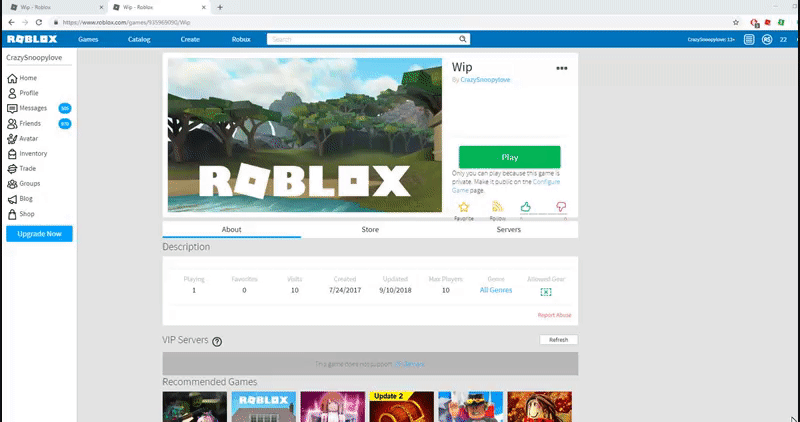Click the red circular browser extension icon
This screenshot has height=422, width=800.
[754, 22]
